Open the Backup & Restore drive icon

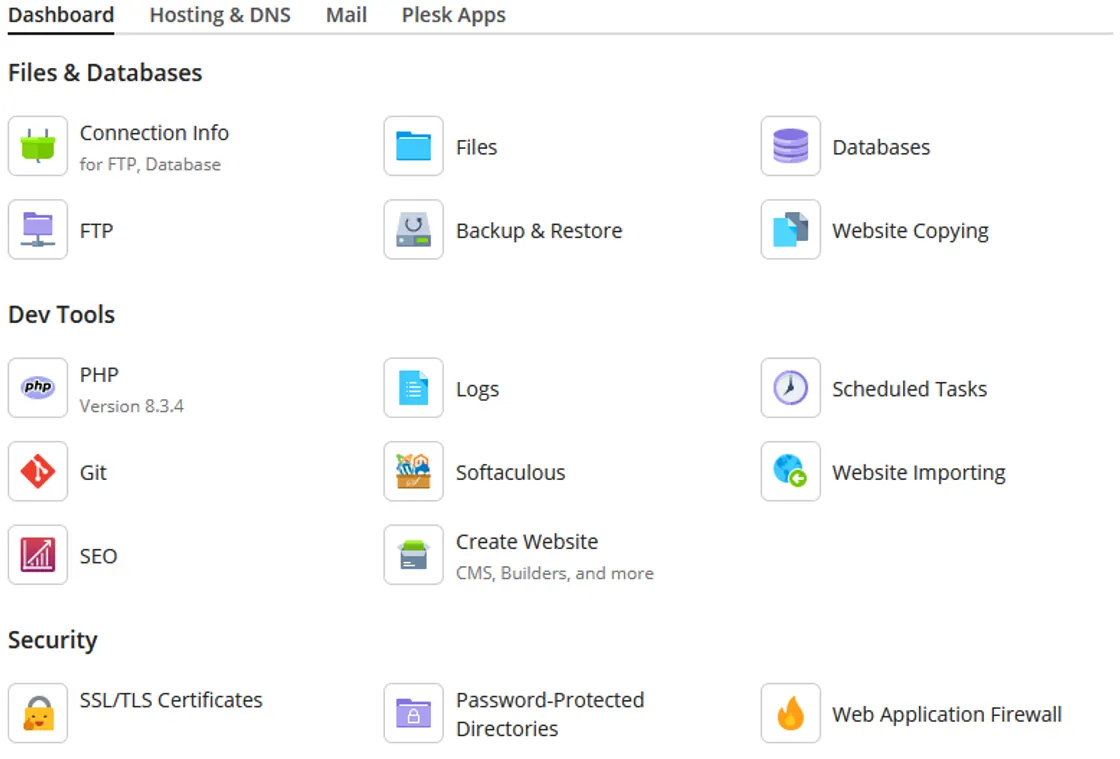[x=414, y=230]
